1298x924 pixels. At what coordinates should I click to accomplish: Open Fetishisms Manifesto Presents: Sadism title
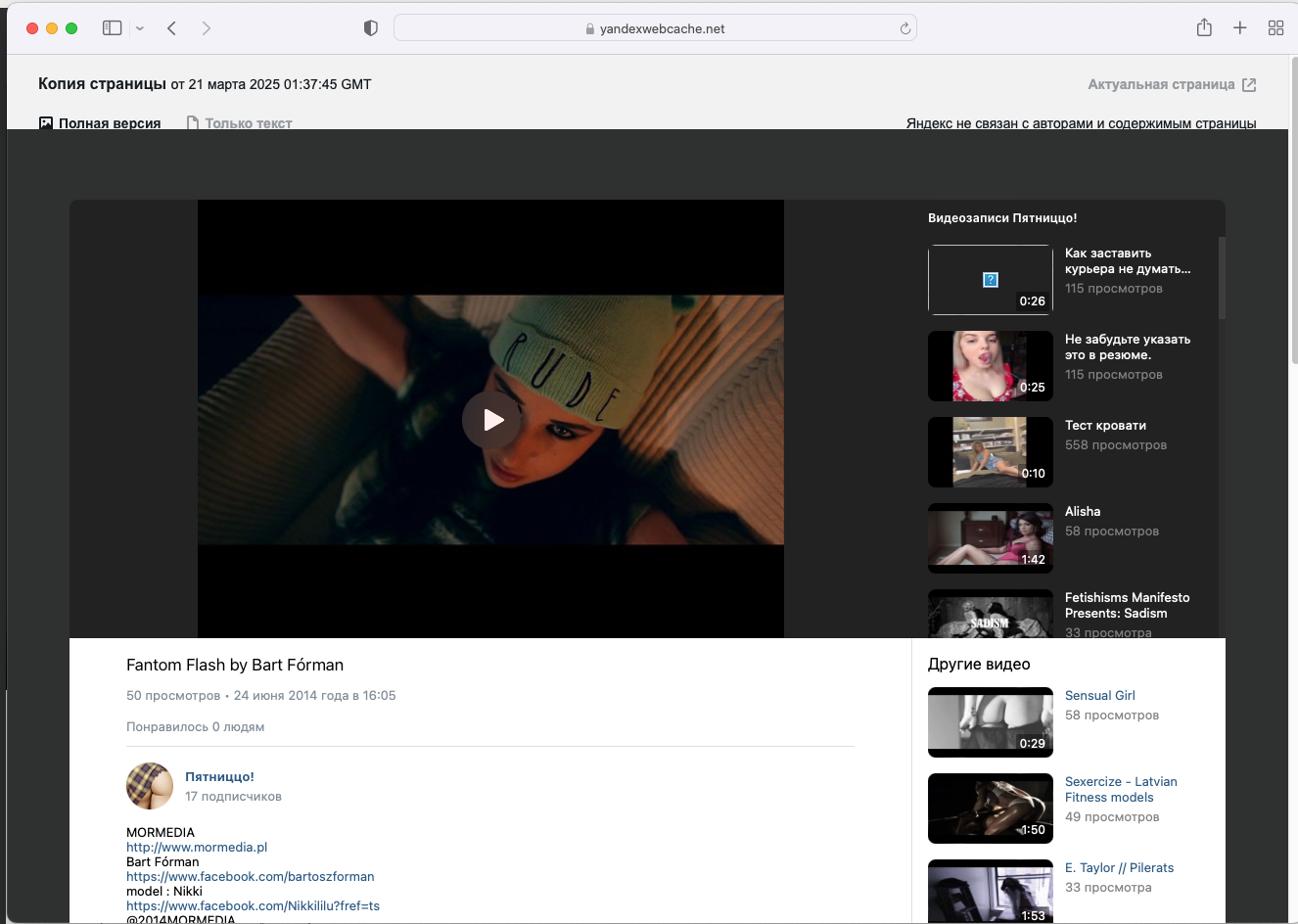click(x=1128, y=605)
